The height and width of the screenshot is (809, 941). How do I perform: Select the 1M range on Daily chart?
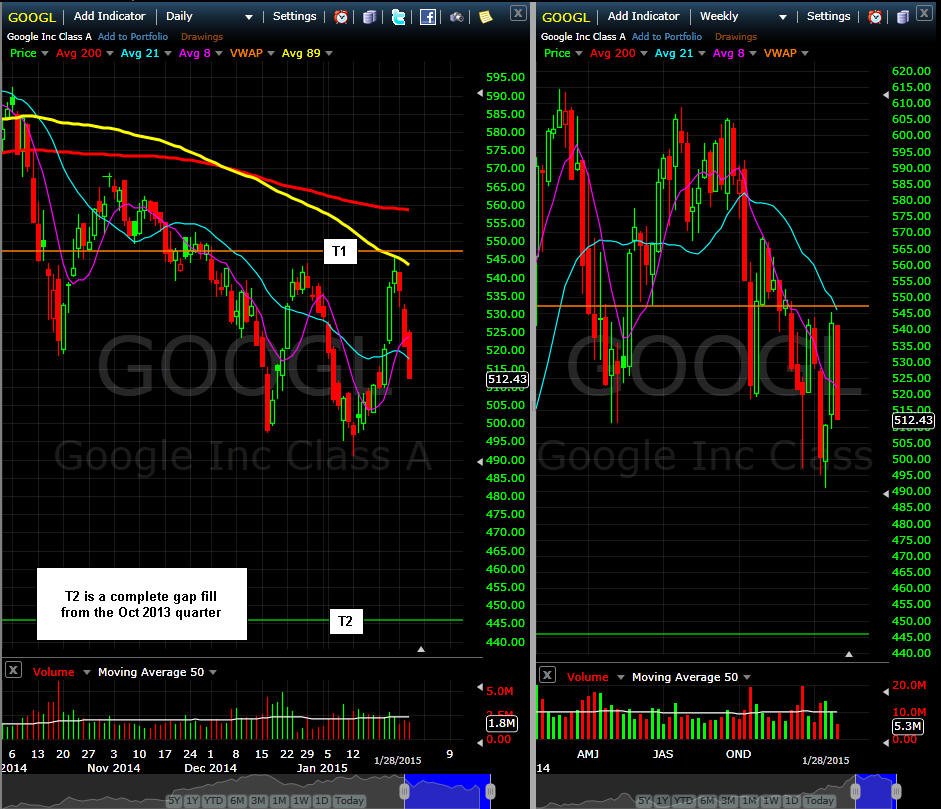tap(279, 801)
